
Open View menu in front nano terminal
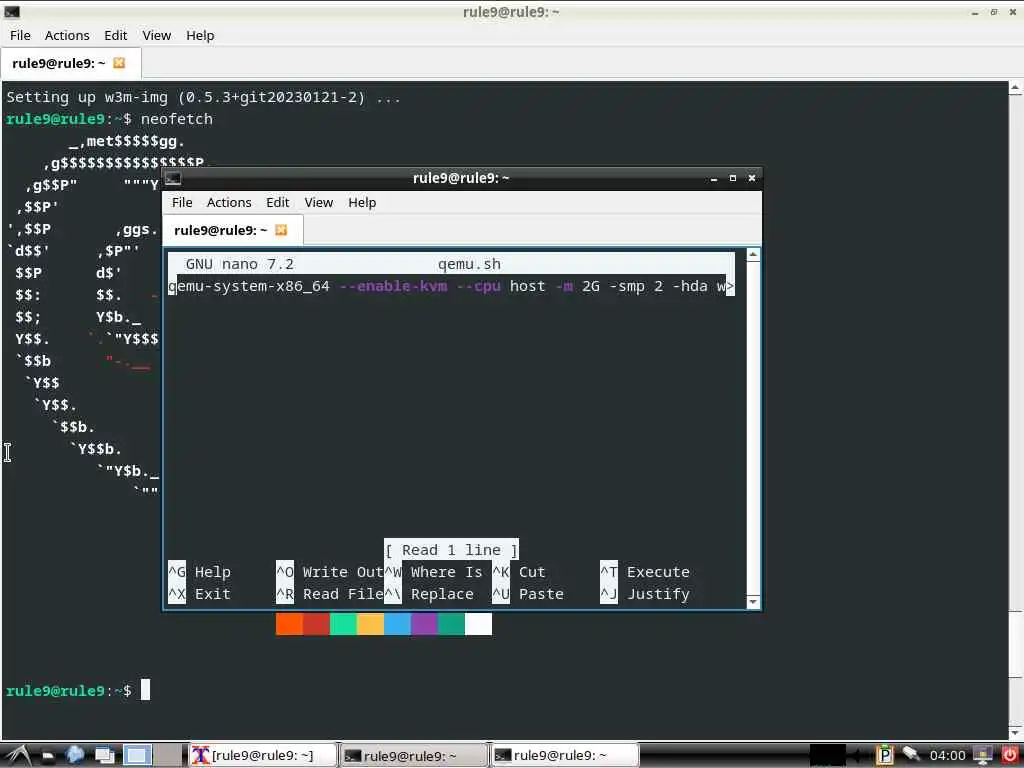(319, 202)
